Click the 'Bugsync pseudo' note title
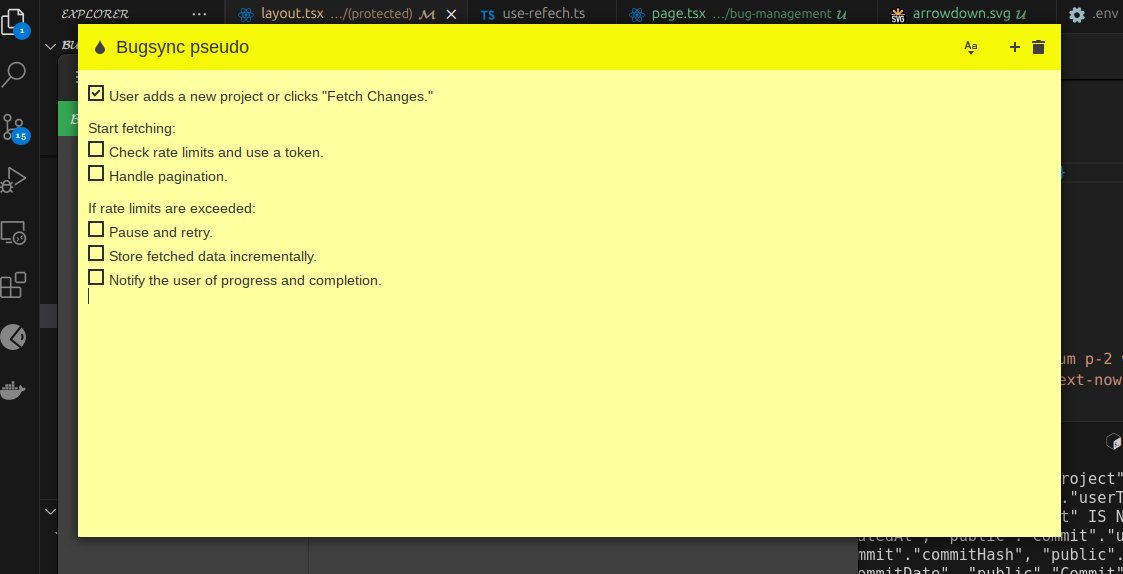The image size is (1123, 574). 183,47
